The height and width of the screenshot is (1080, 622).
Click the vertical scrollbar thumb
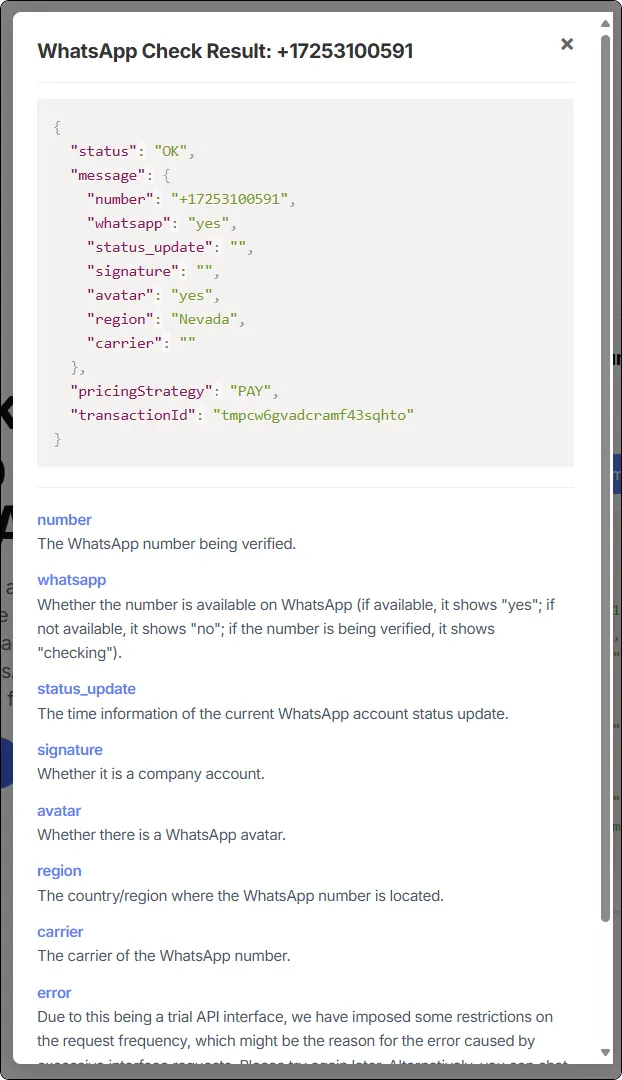point(605,478)
